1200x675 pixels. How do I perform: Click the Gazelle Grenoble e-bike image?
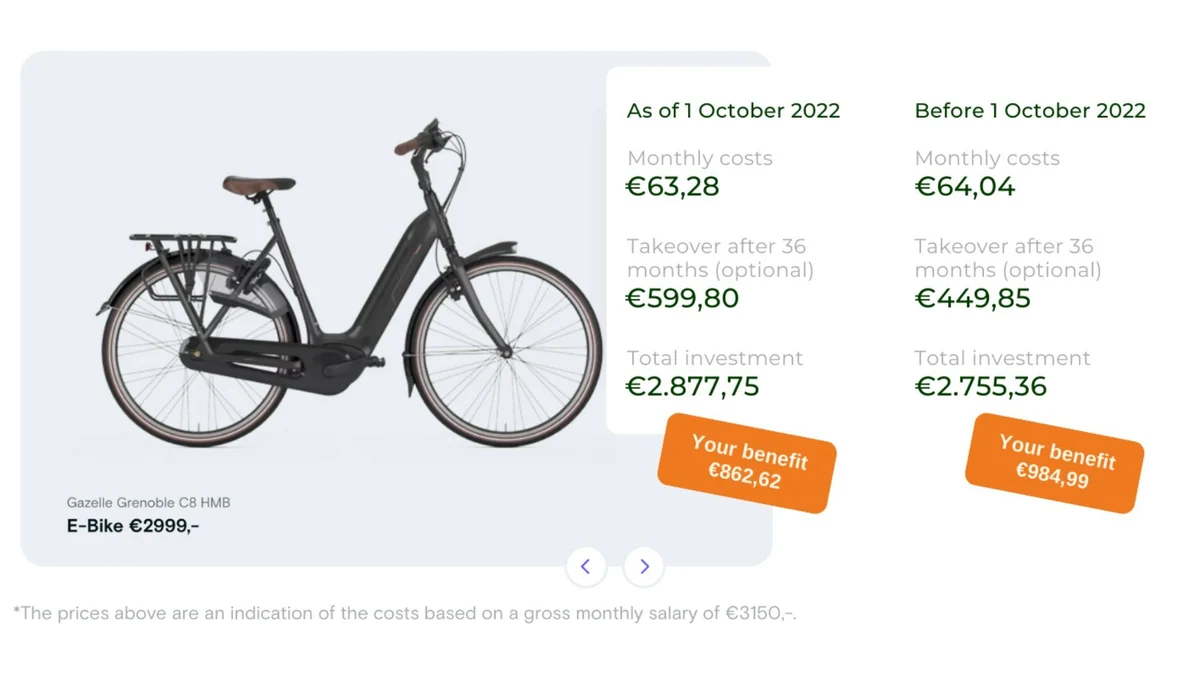tap(352, 285)
